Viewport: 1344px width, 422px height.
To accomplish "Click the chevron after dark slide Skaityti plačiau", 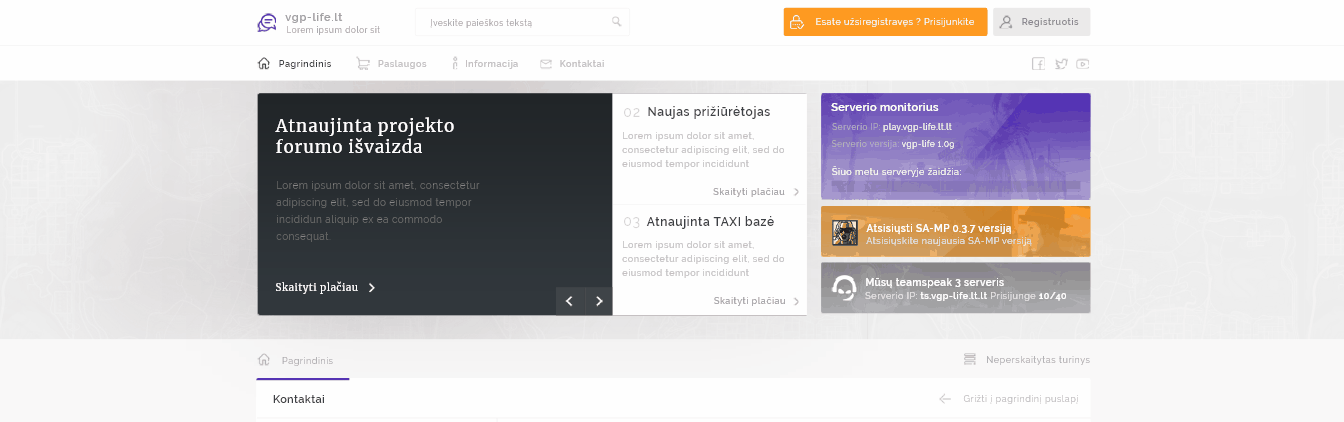I will 372,288.
